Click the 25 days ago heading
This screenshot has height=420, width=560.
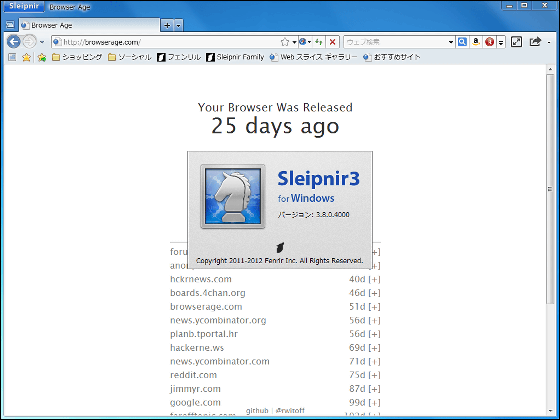[275, 126]
